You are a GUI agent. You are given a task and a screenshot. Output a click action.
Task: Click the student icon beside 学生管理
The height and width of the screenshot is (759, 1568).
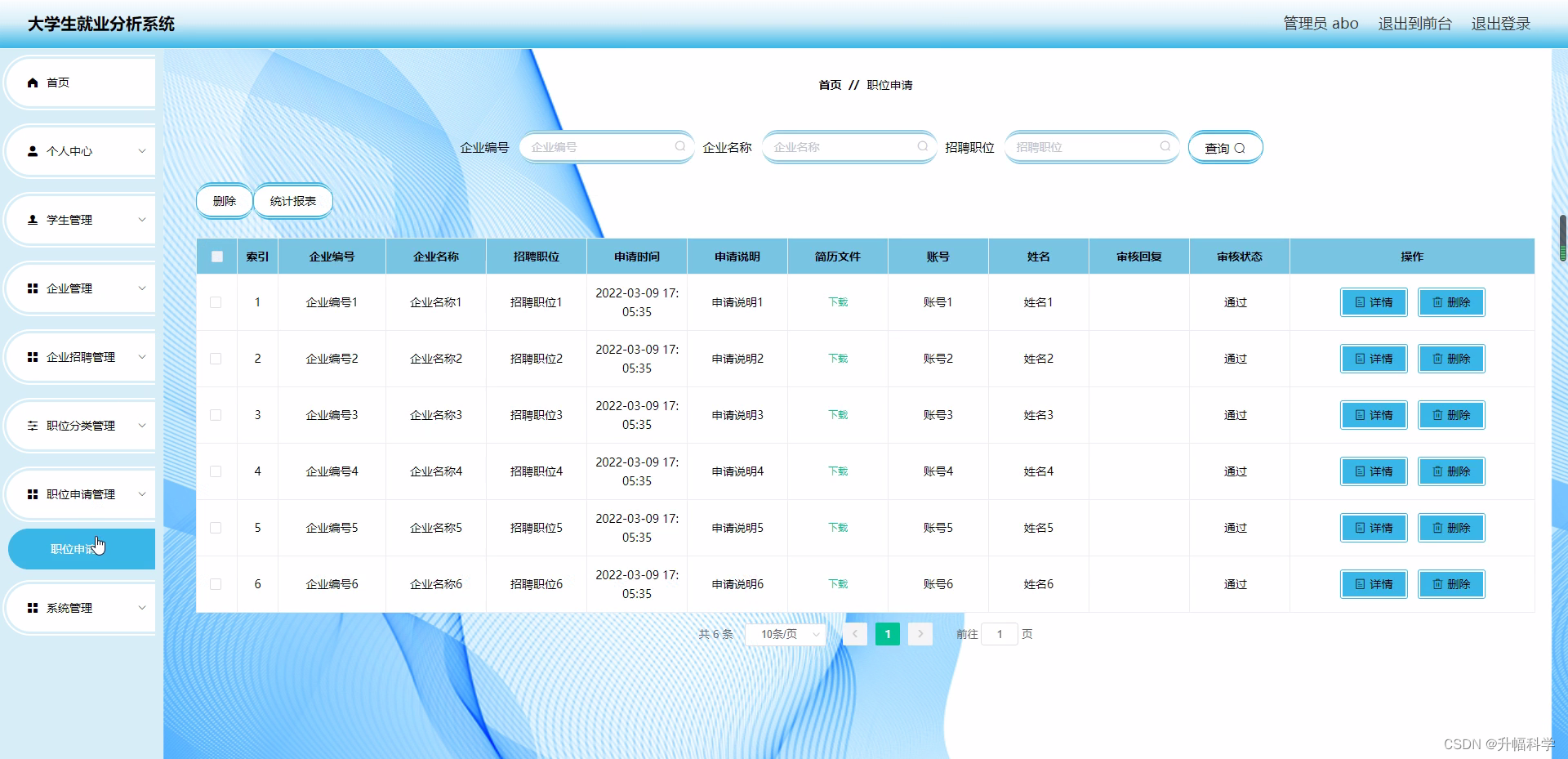tap(33, 219)
